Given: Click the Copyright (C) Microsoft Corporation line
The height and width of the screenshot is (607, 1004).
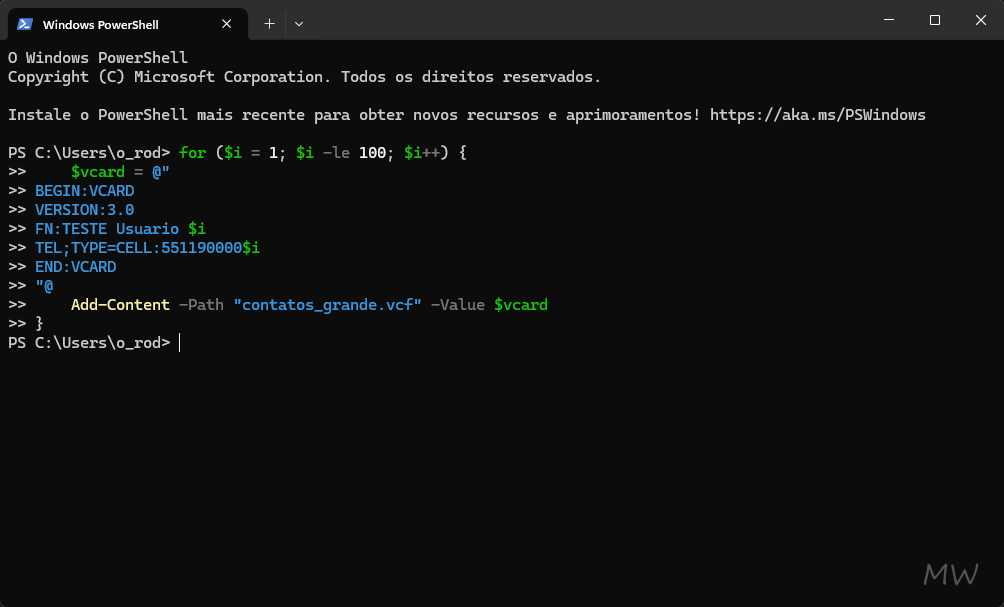Looking at the screenshot, I should pos(304,77).
